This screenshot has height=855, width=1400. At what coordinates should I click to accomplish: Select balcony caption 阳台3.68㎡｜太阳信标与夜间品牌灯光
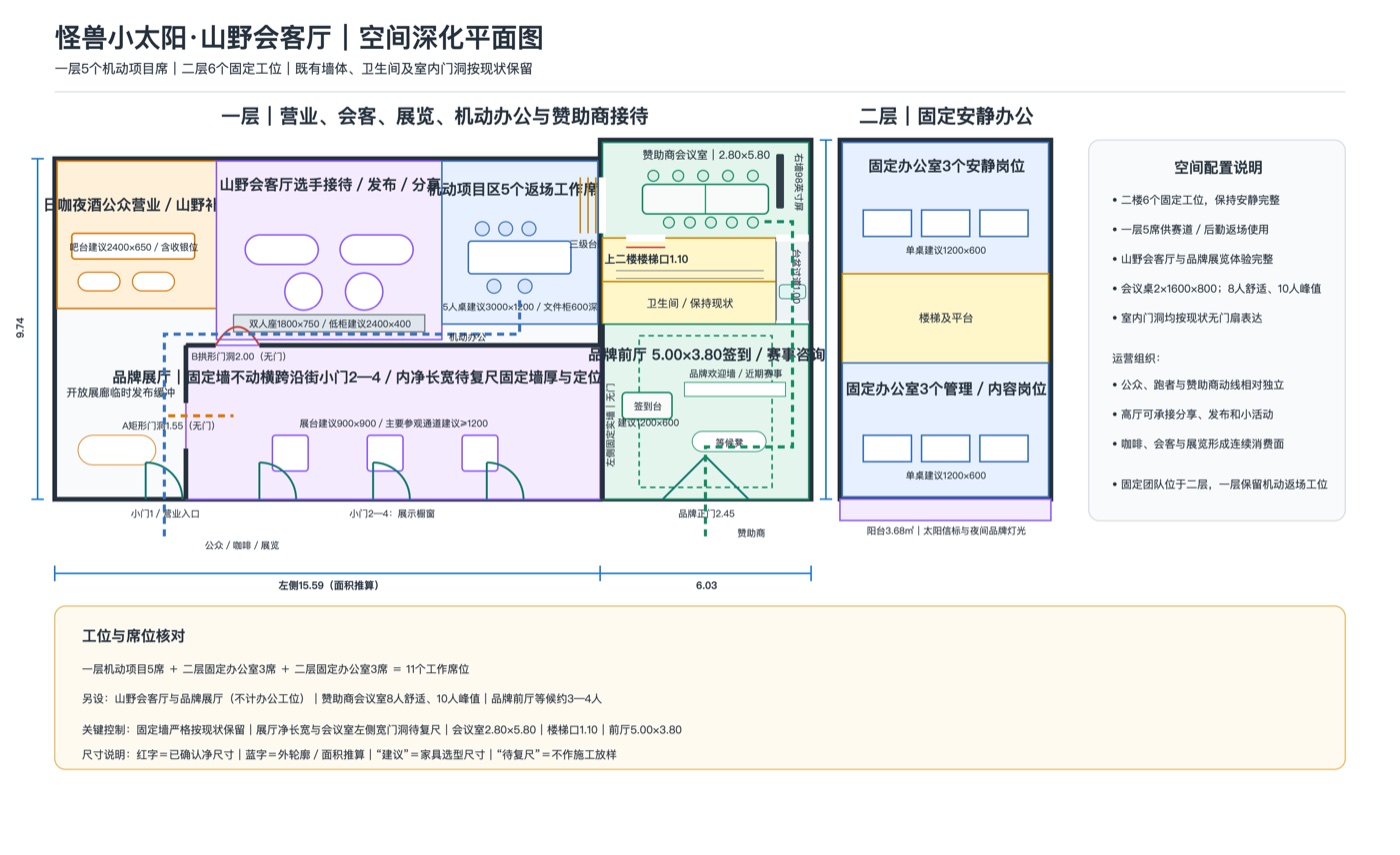(x=946, y=531)
